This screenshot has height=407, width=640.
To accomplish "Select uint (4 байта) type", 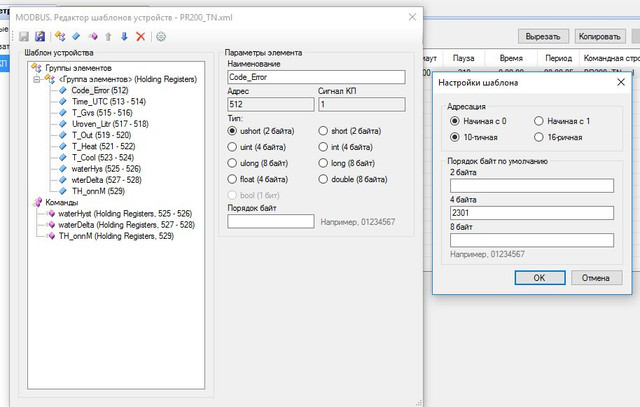I will click(232, 147).
